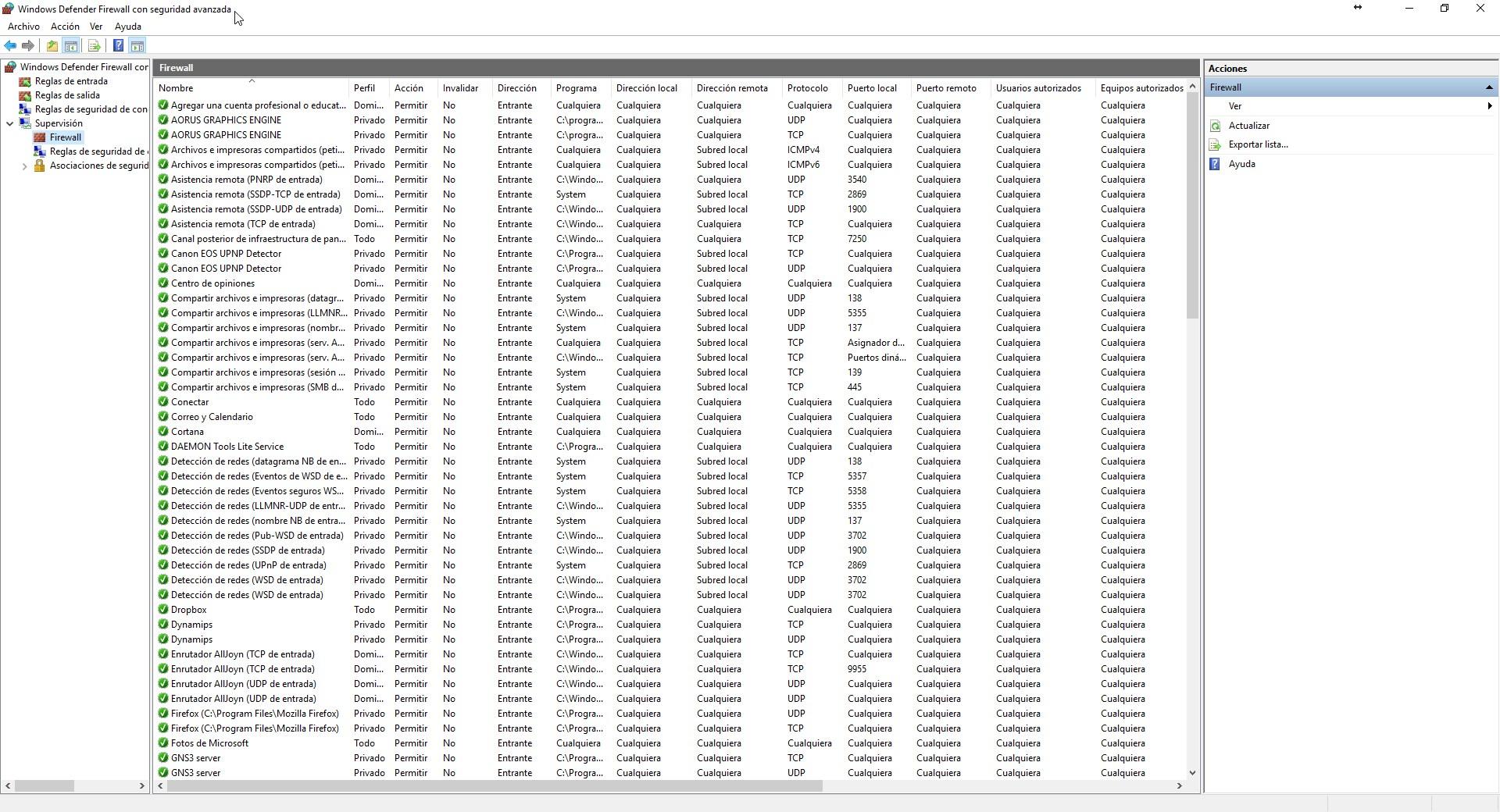Image resolution: width=1500 pixels, height=812 pixels.
Task: Click the green check icon of Cortana rule
Action: click(163, 432)
